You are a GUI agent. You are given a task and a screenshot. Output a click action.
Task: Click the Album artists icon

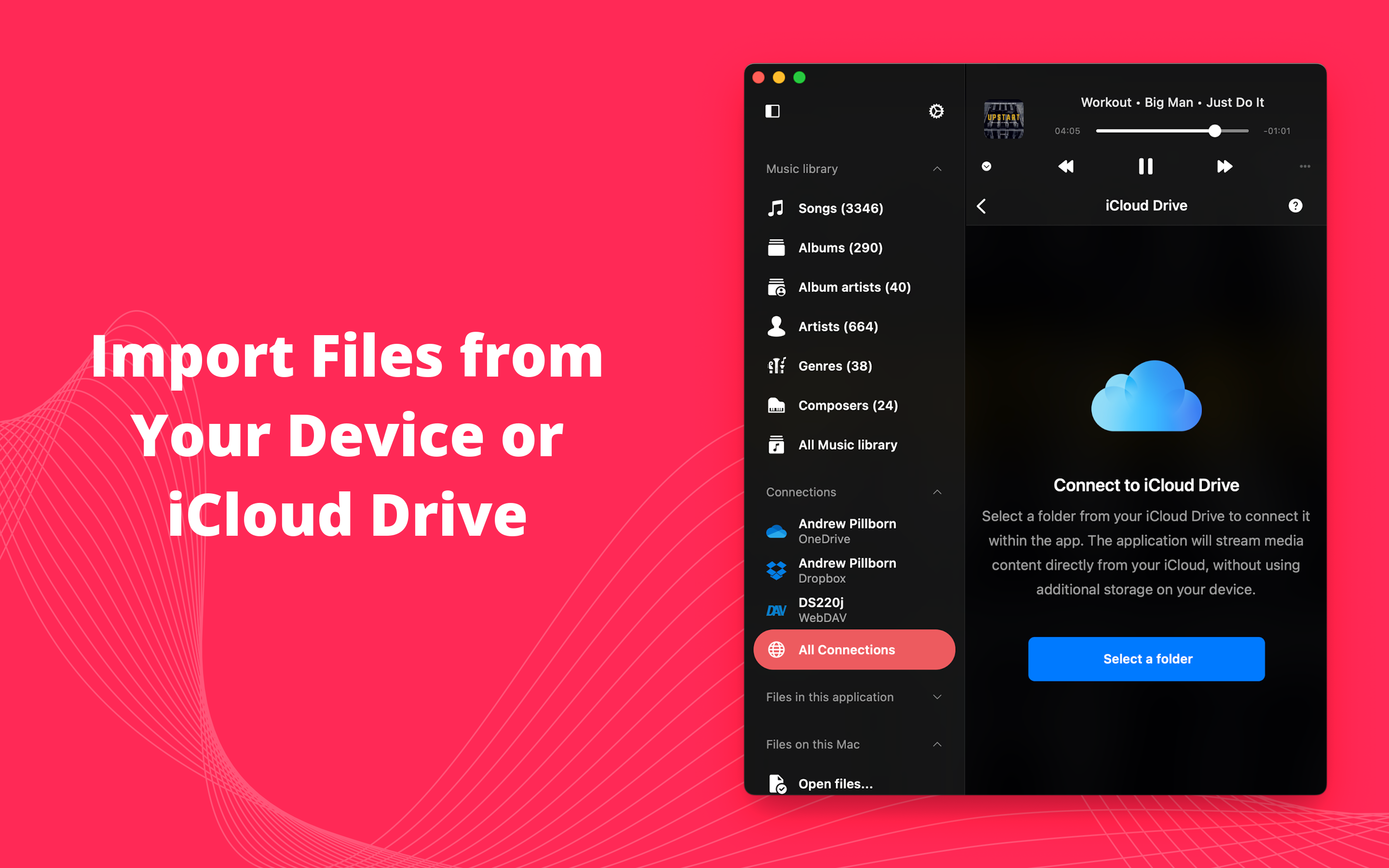(776, 287)
